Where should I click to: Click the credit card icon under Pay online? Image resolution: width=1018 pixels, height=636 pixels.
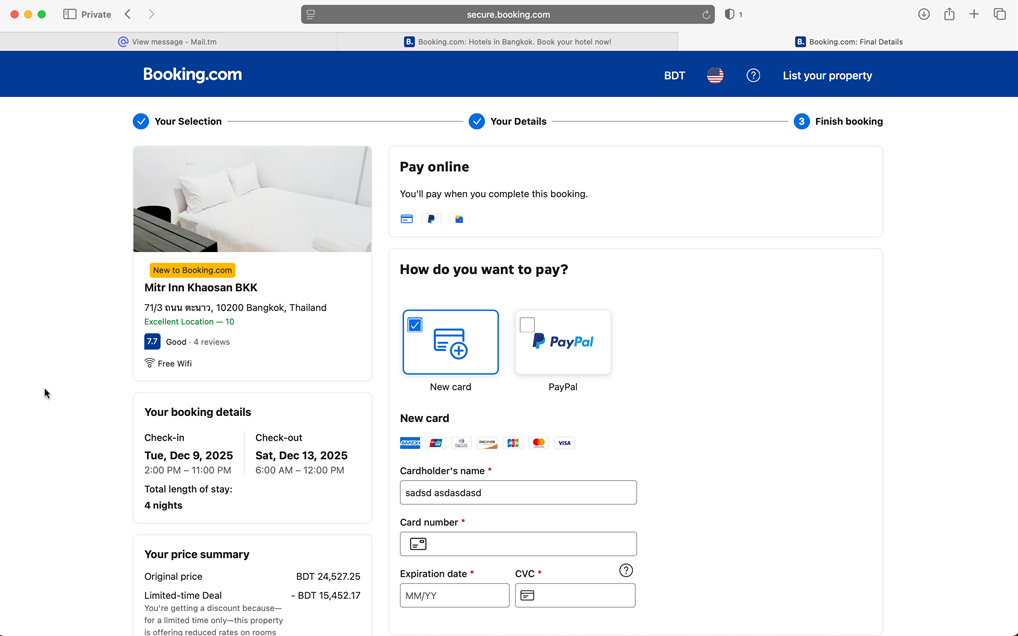(406, 218)
